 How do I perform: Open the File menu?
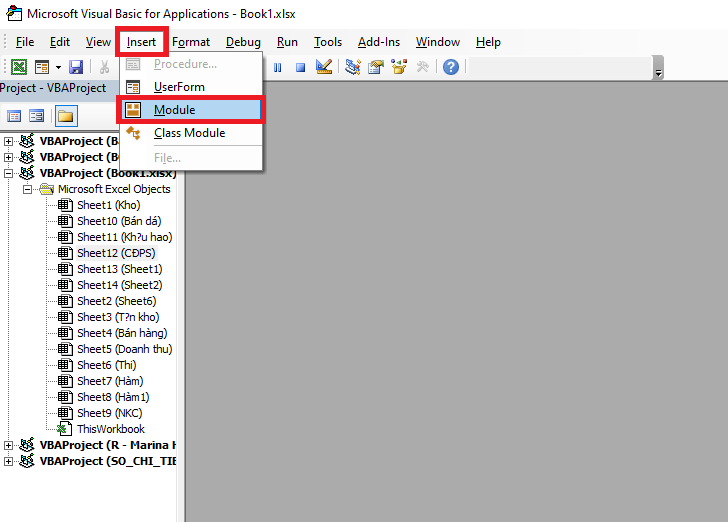coord(25,42)
